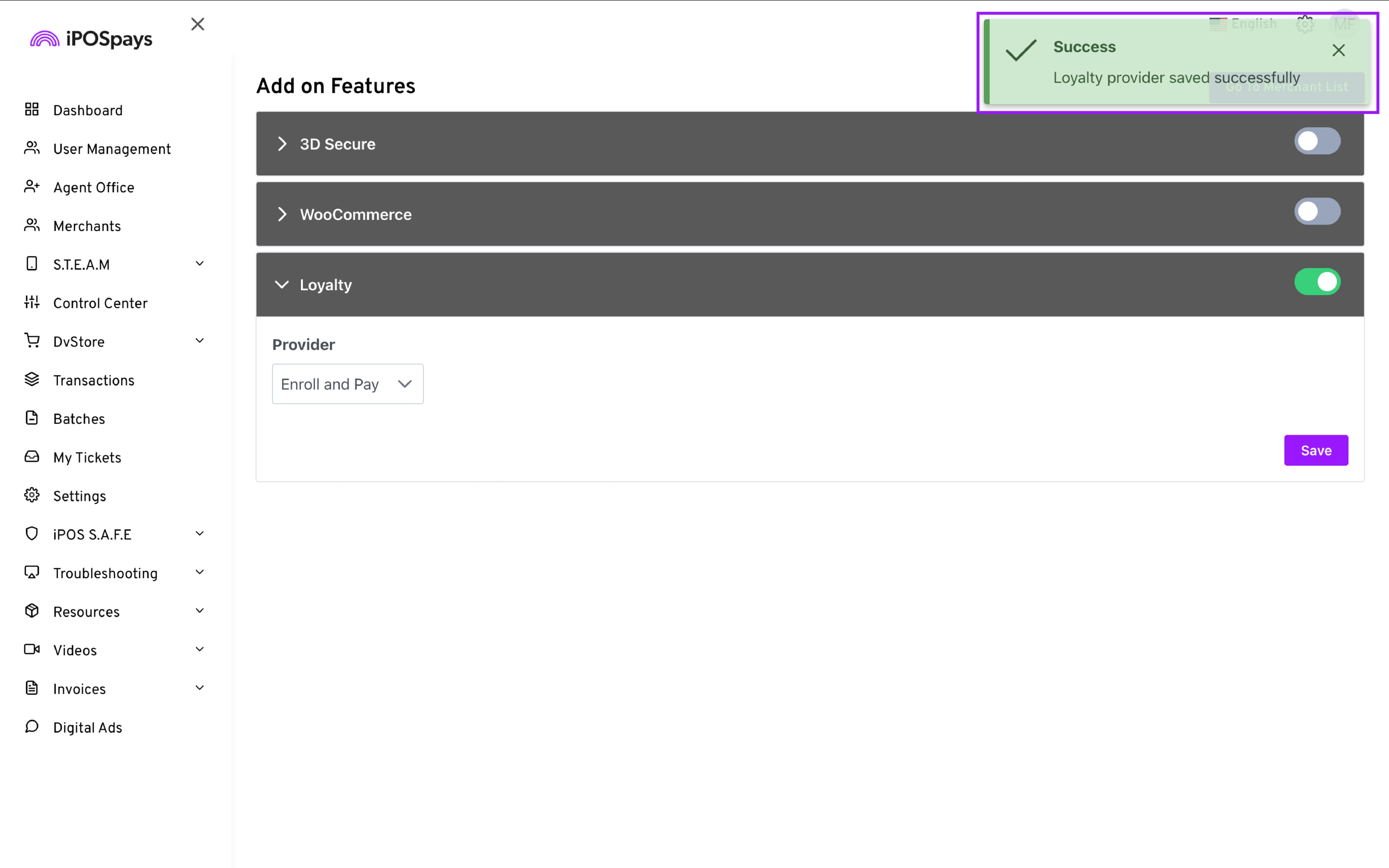Click the DvStore shopping cart icon
The image size is (1389, 868).
point(31,341)
